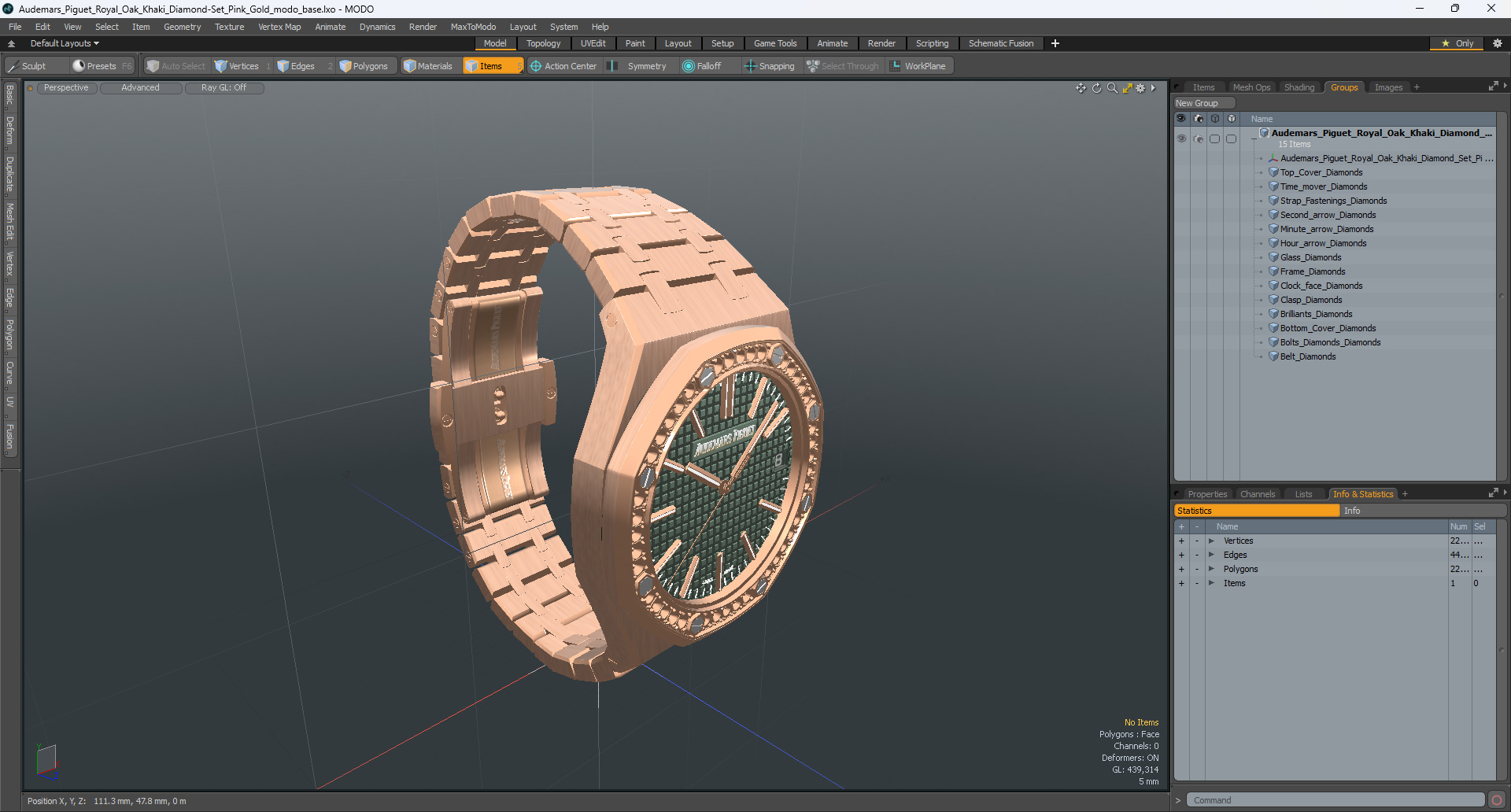Click viewport rotate icon
The width and height of the screenshot is (1511, 812).
point(1096,88)
